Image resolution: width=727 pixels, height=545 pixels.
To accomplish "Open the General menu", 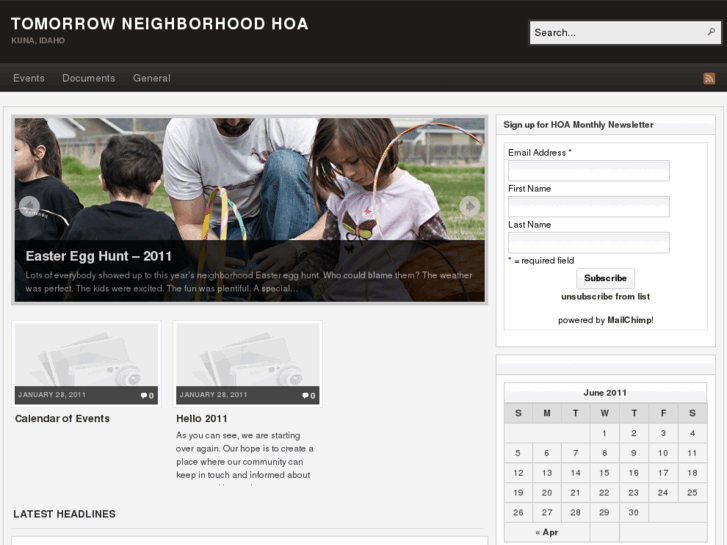I will (152, 78).
